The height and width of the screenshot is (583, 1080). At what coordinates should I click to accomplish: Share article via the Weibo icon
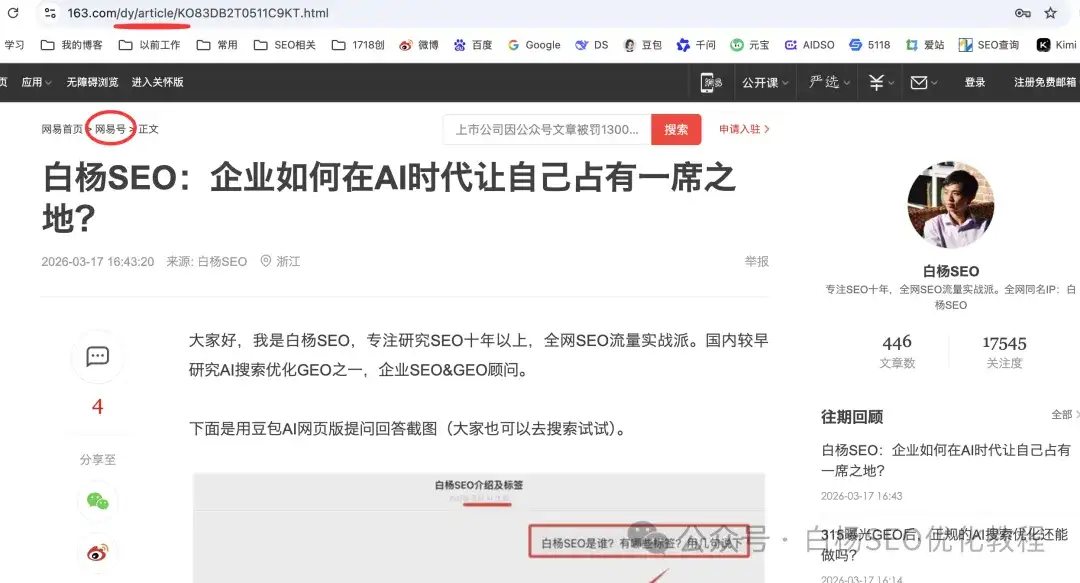click(x=97, y=553)
